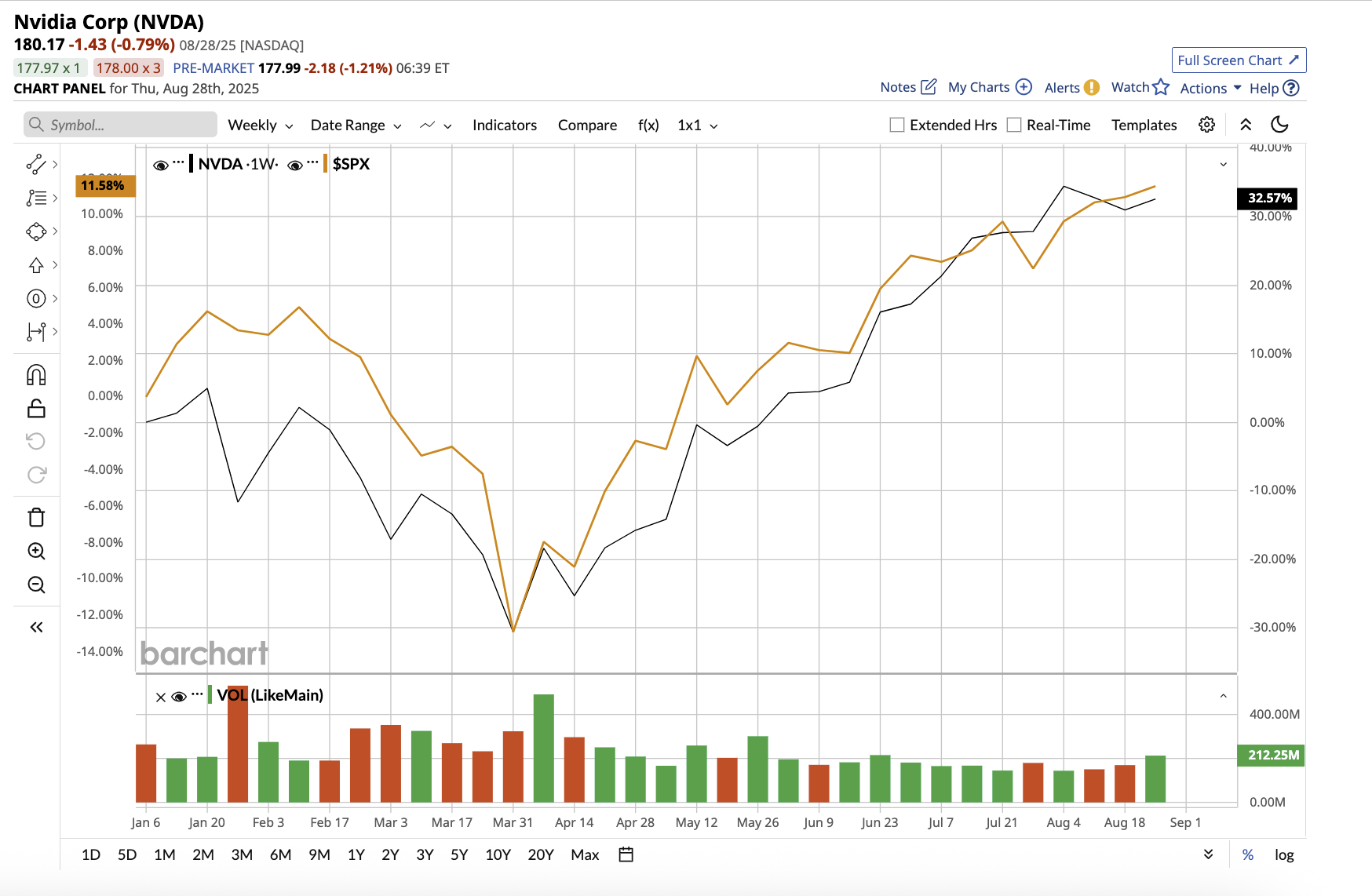The image size is (1372, 896).
Task: Collapse the volume pane chevron
Action: 1223,696
